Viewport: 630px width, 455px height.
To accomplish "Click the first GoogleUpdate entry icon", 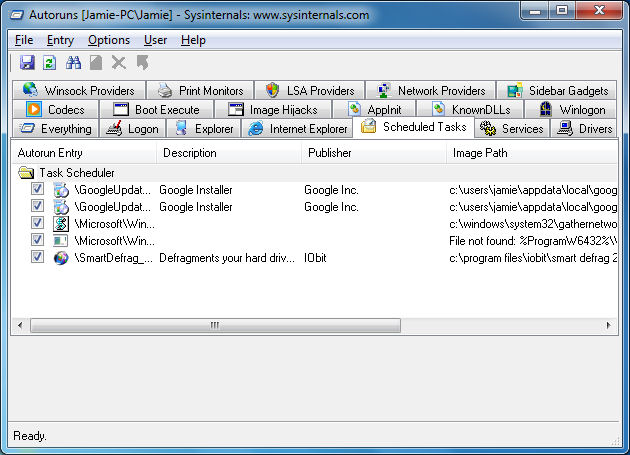I will pos(61,190).
